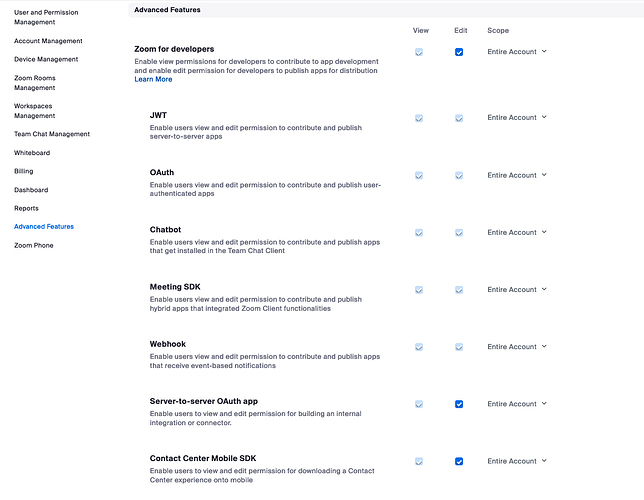Toggle Edit checkbox for Webhook row
Image resolution: width=644 pixels, height=500 pixels.
(x=459, y=347)
